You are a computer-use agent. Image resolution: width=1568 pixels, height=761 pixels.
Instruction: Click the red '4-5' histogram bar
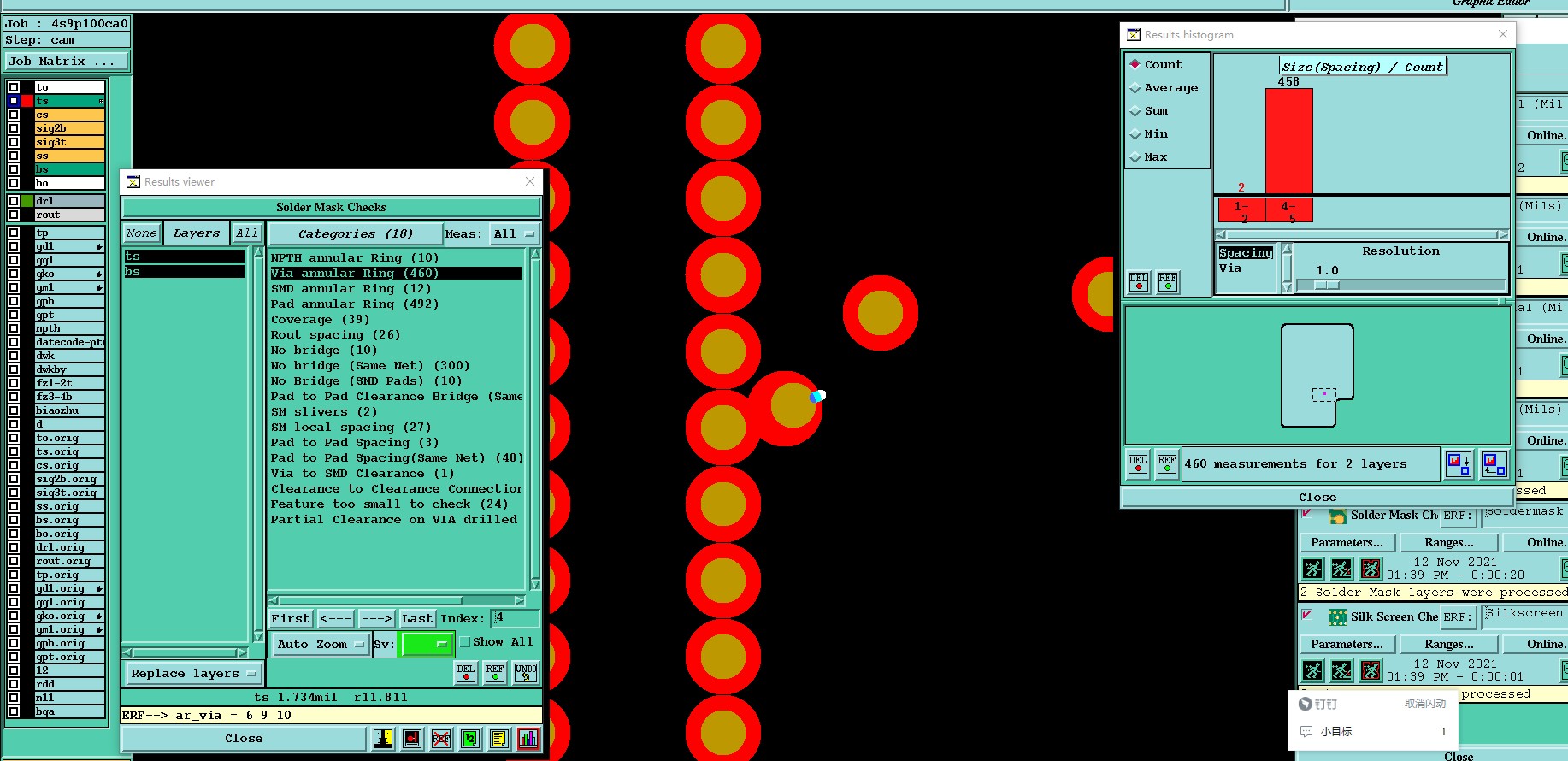pyautogui.click(x=1288, y=141)
